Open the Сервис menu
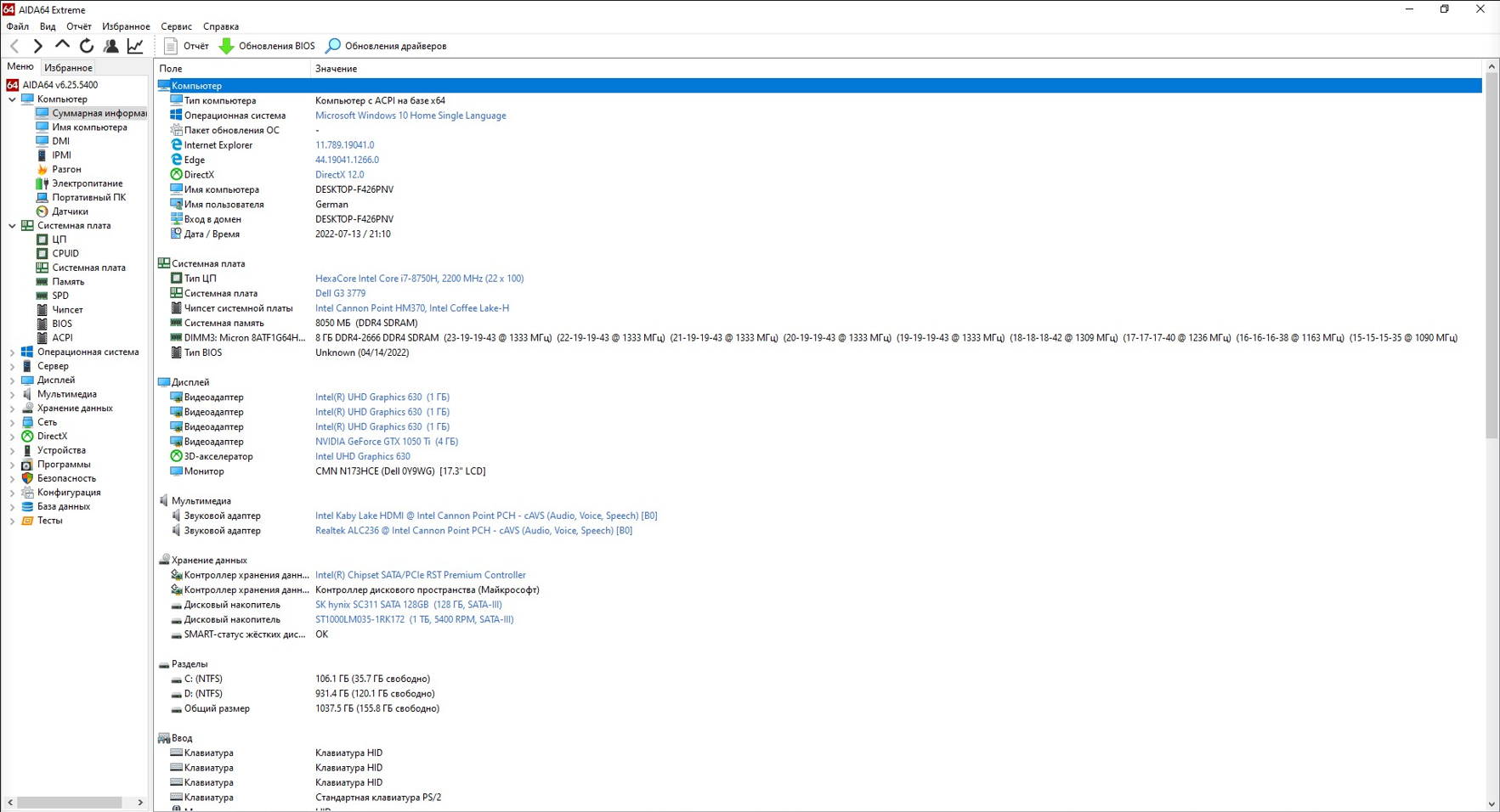 (x=177, y=26)
